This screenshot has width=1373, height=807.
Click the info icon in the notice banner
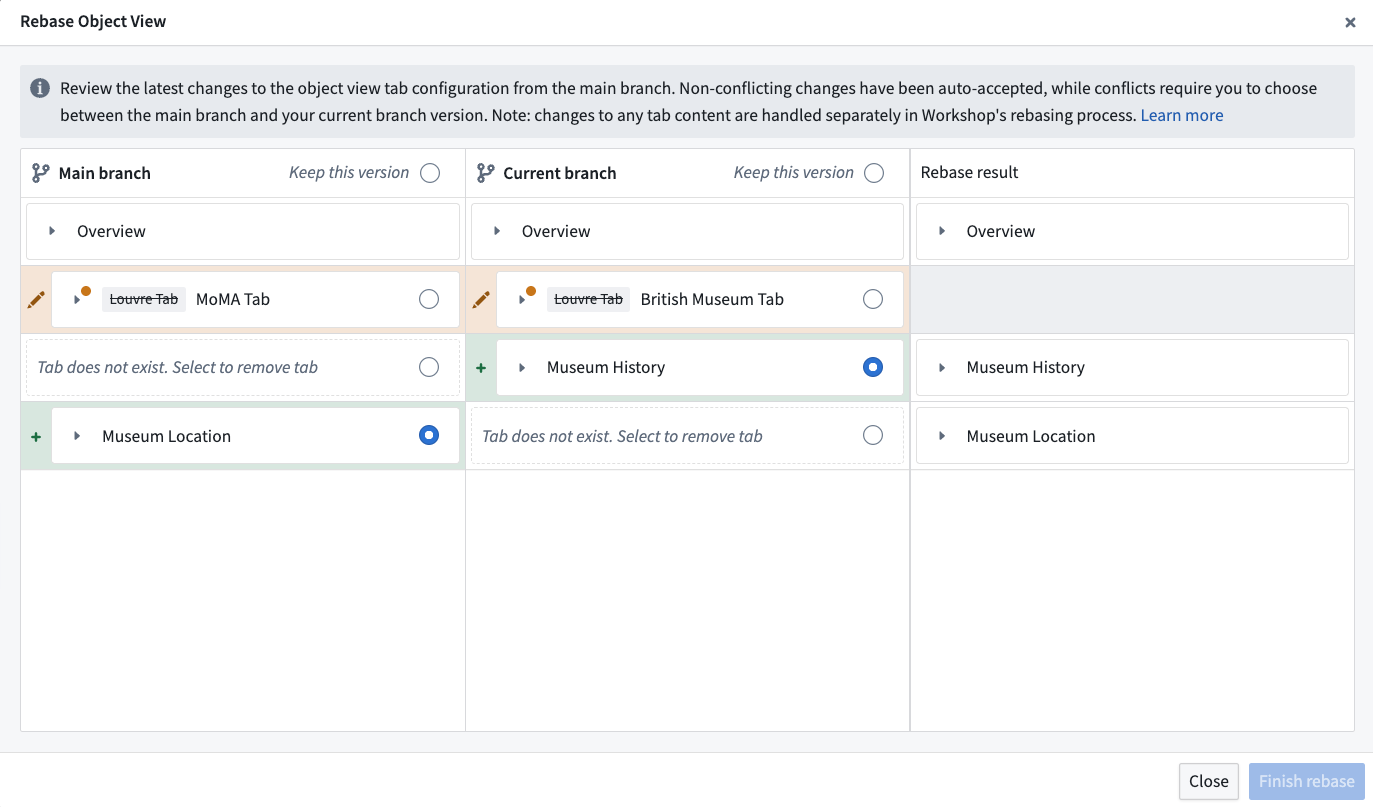[39, 87]
